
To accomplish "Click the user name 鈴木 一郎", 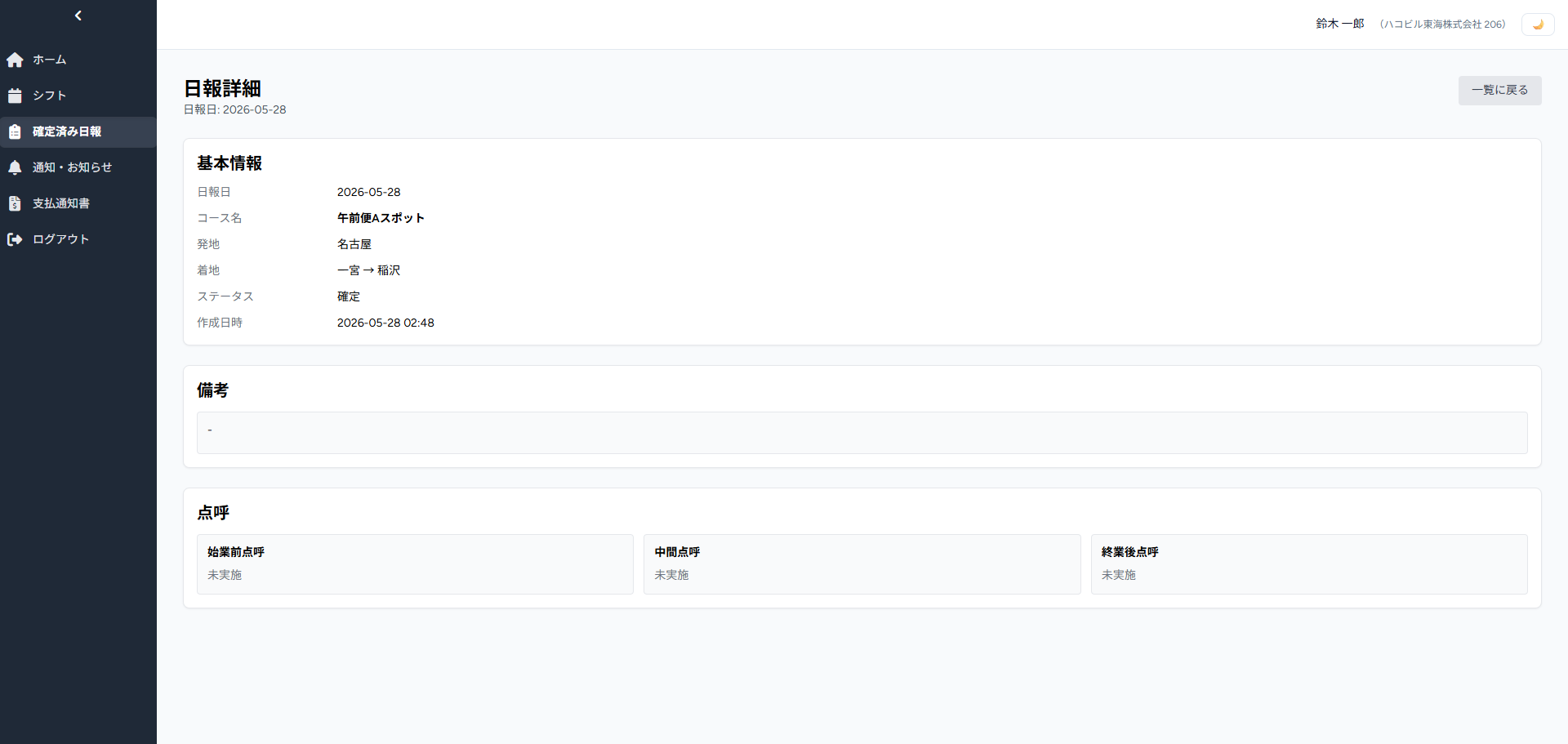I will 1339,24.
